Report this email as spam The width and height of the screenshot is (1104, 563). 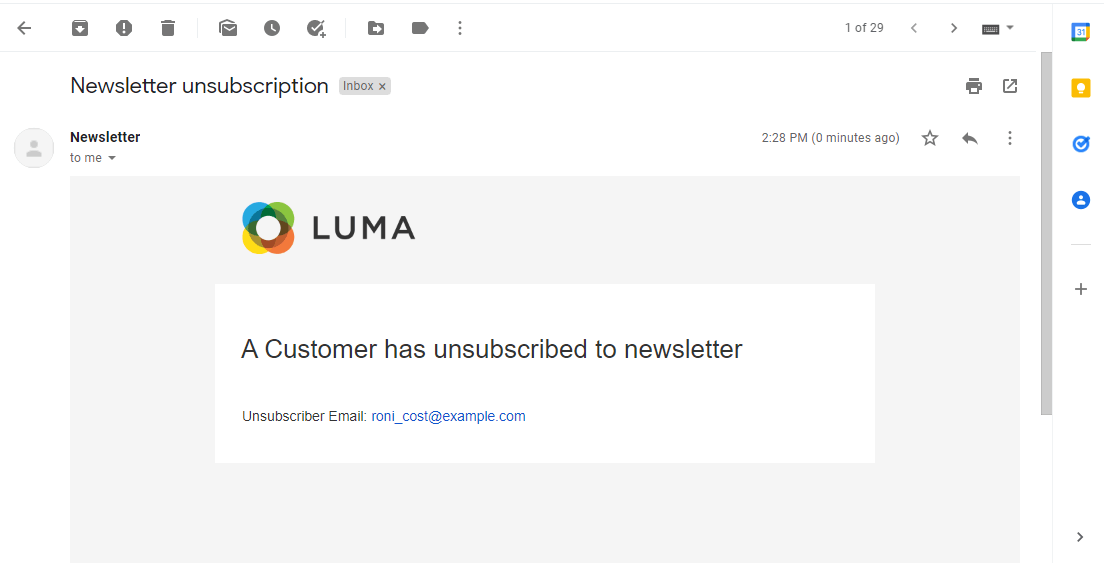[124, 28]
